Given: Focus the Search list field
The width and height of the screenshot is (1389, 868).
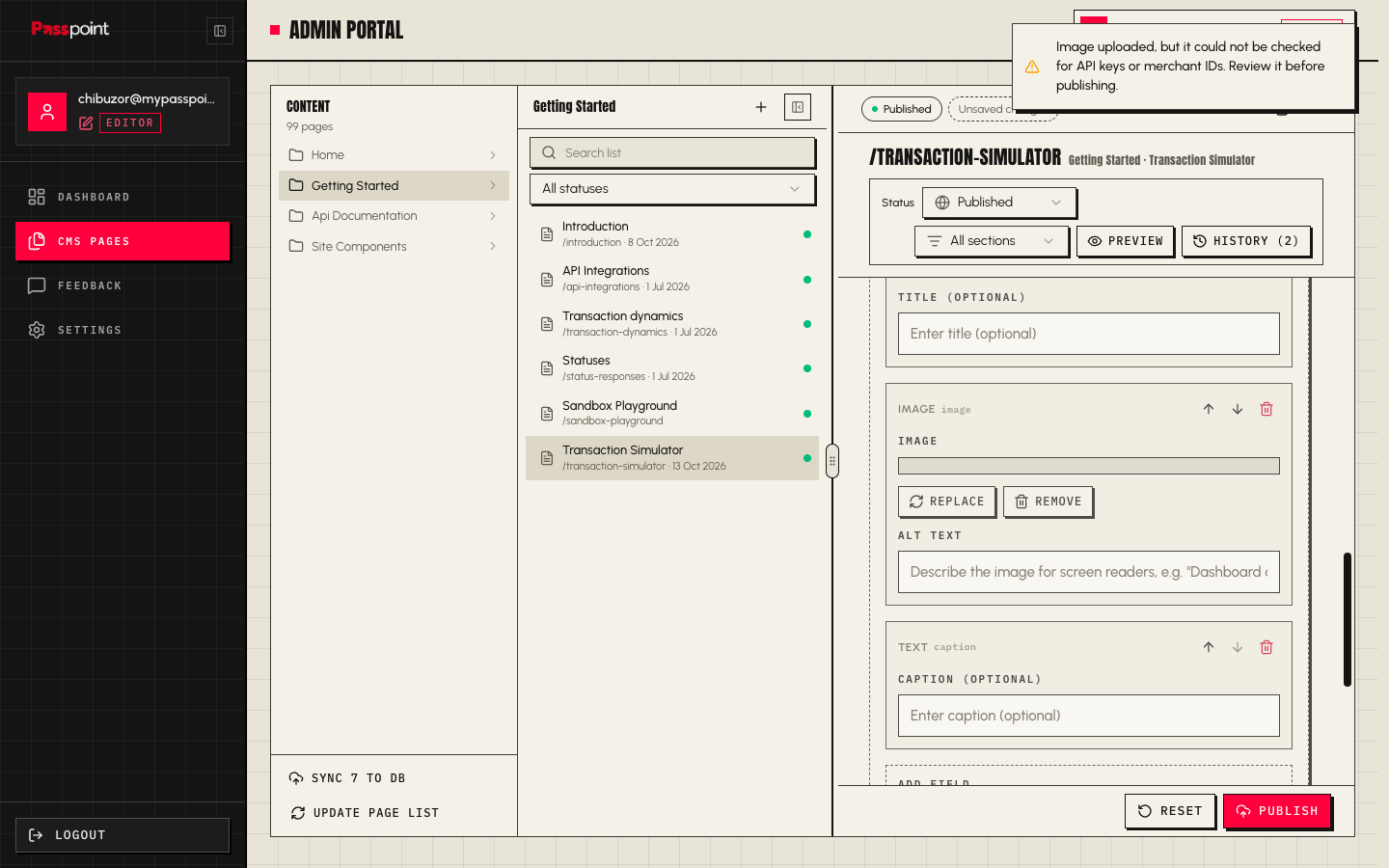Looking at the screenshot, I should (672, 152).
